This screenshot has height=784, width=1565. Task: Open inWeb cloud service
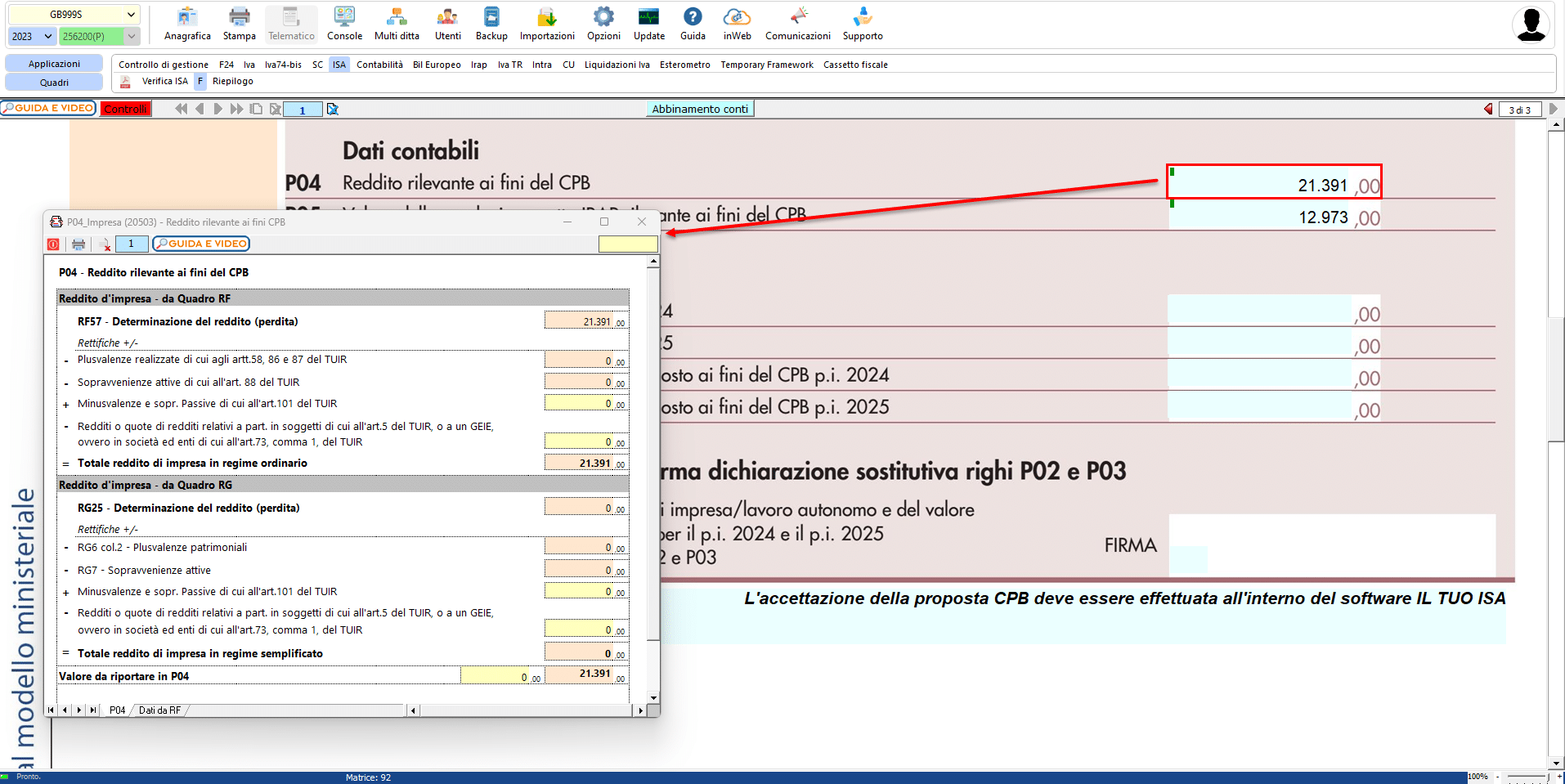click(737, 25)
